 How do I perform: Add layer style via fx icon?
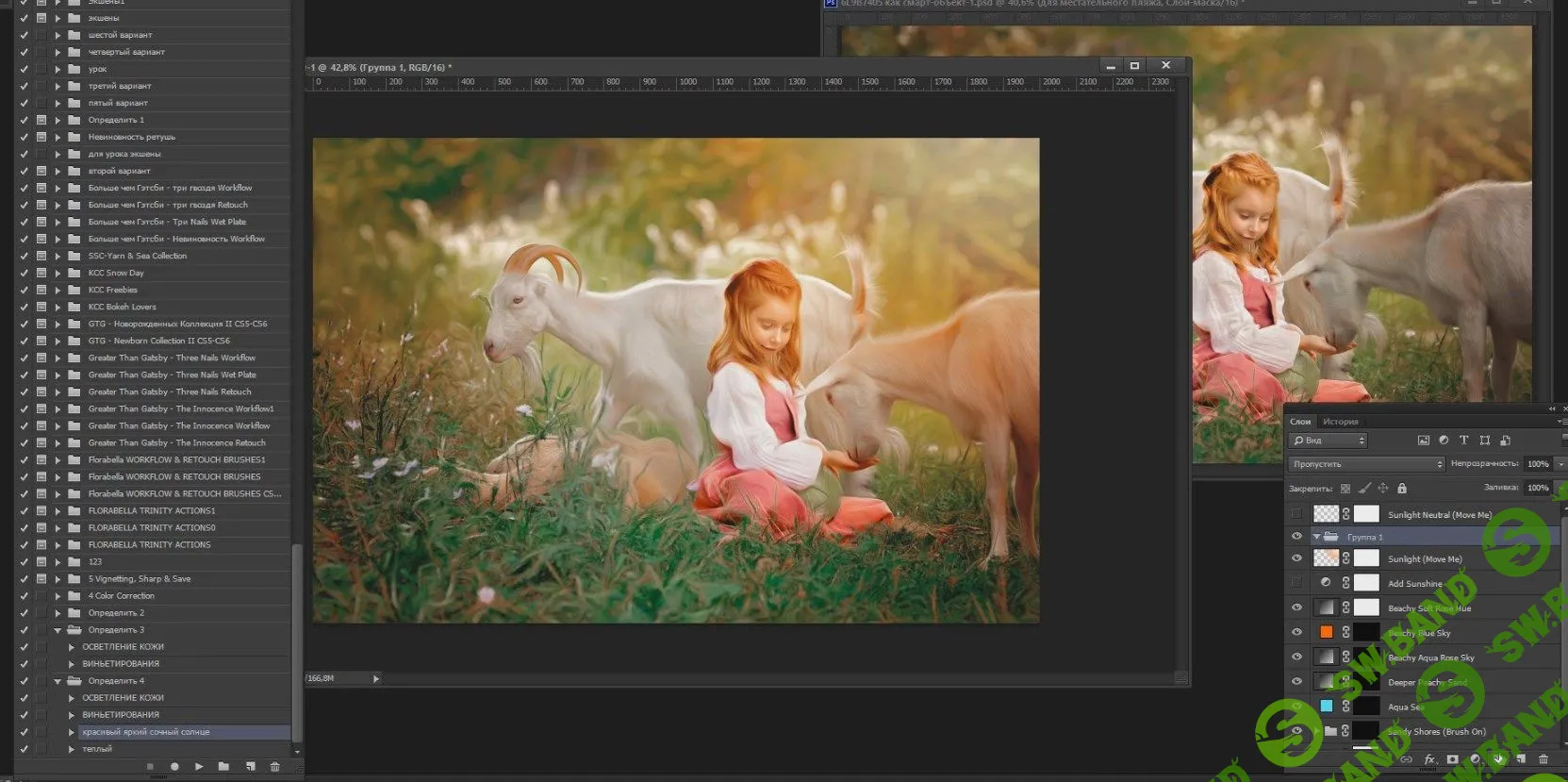(x=1429, y=759)
